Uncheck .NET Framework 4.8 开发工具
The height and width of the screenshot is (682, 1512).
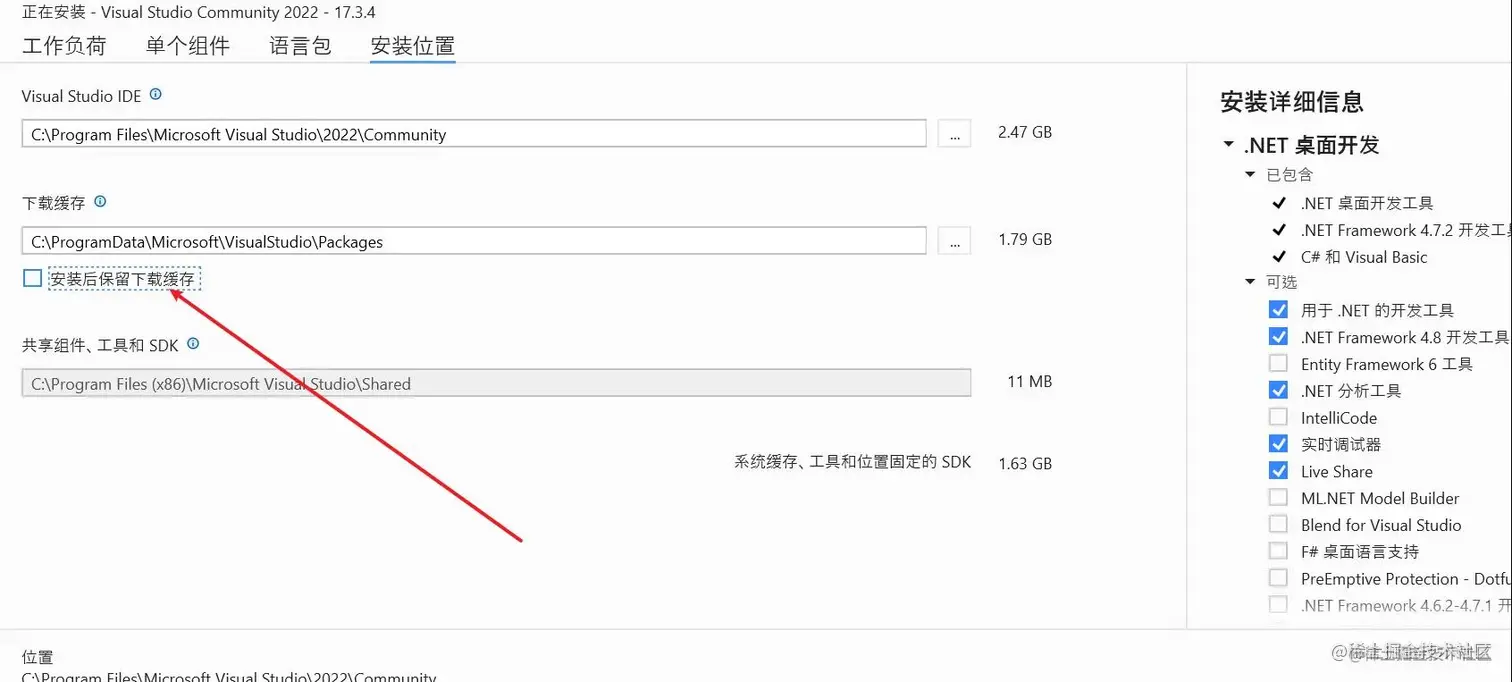[x=1279, y=336]
